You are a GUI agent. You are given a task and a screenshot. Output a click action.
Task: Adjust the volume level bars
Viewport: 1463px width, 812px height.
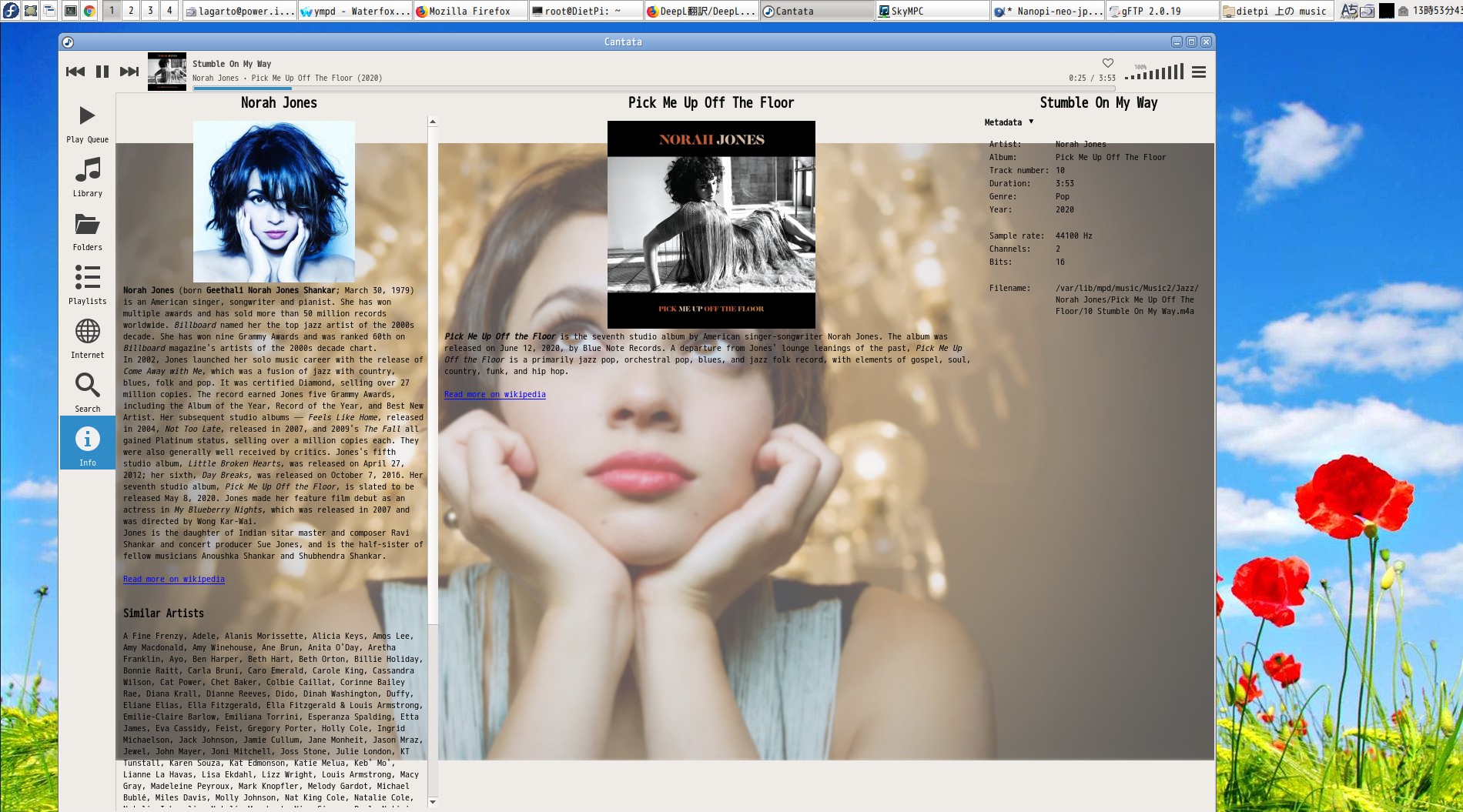(1154, 73)
